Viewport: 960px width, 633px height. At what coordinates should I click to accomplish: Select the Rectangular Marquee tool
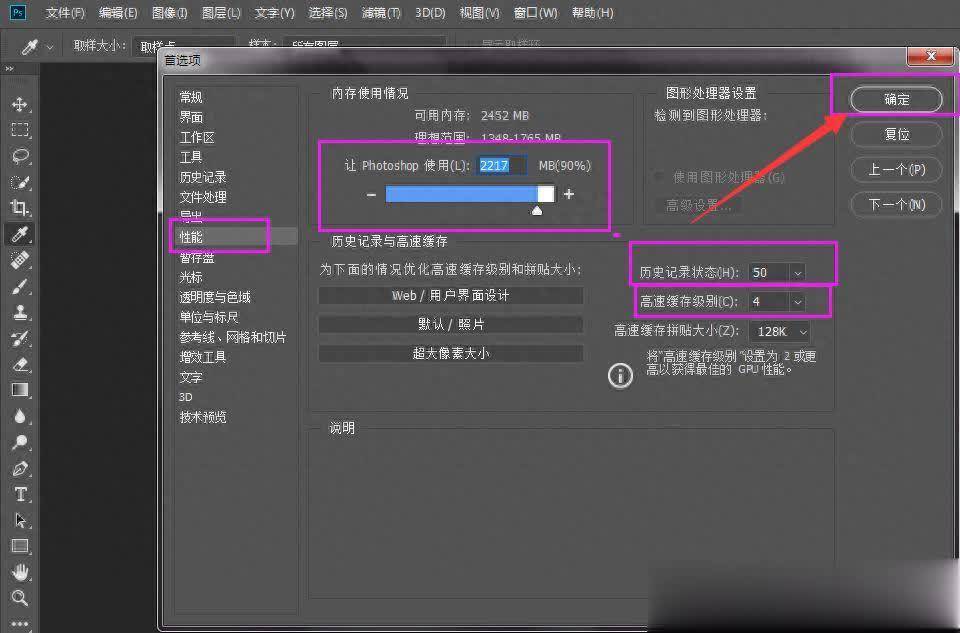20,130
